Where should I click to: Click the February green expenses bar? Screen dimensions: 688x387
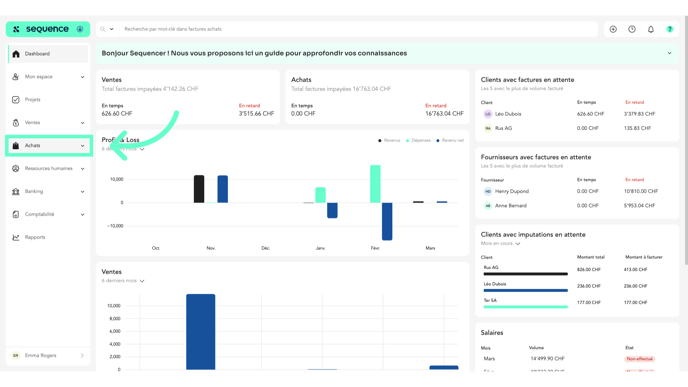[x=375, y=184]
